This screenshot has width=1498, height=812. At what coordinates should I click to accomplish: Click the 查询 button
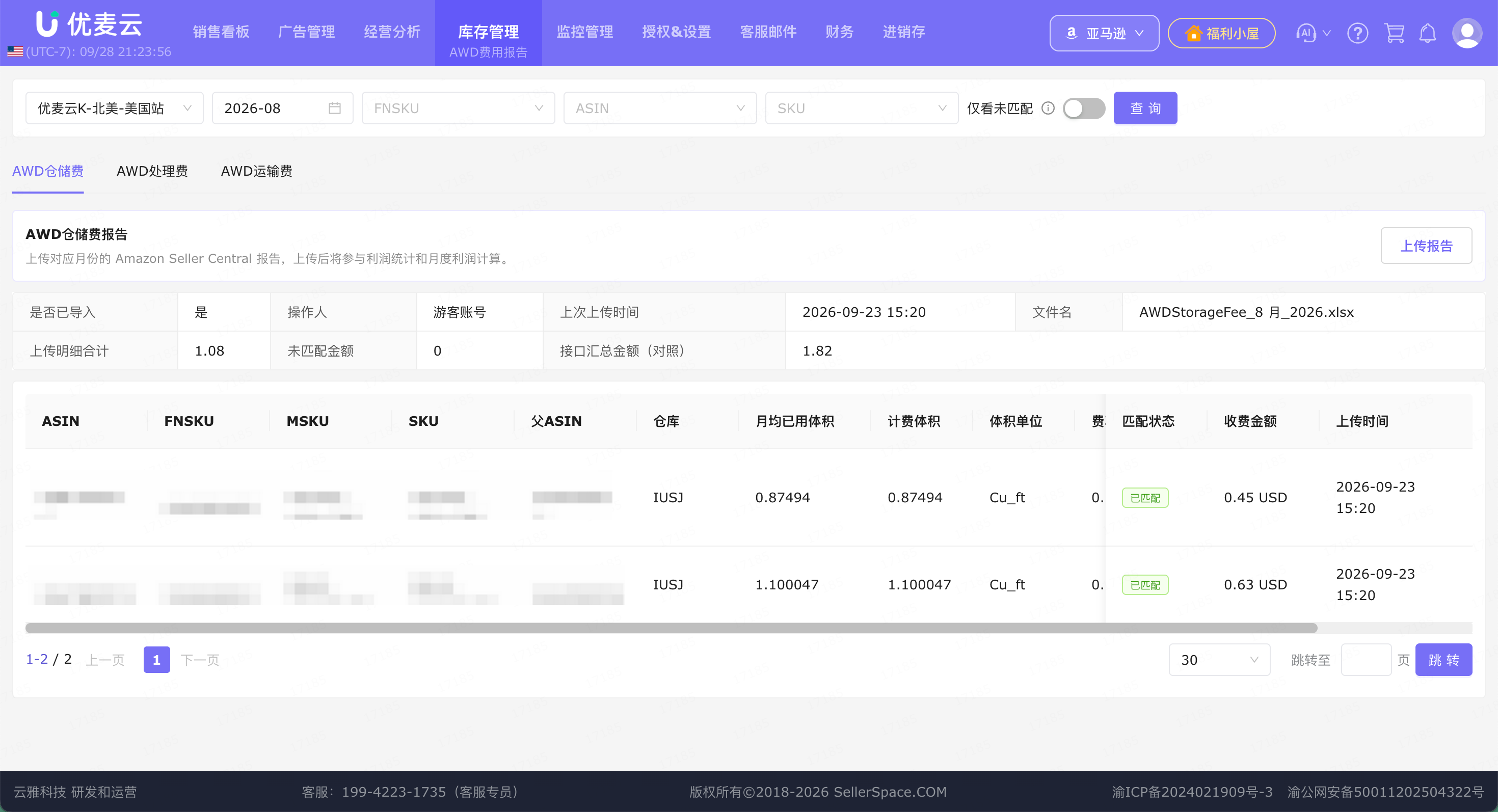click(1145, 108)
